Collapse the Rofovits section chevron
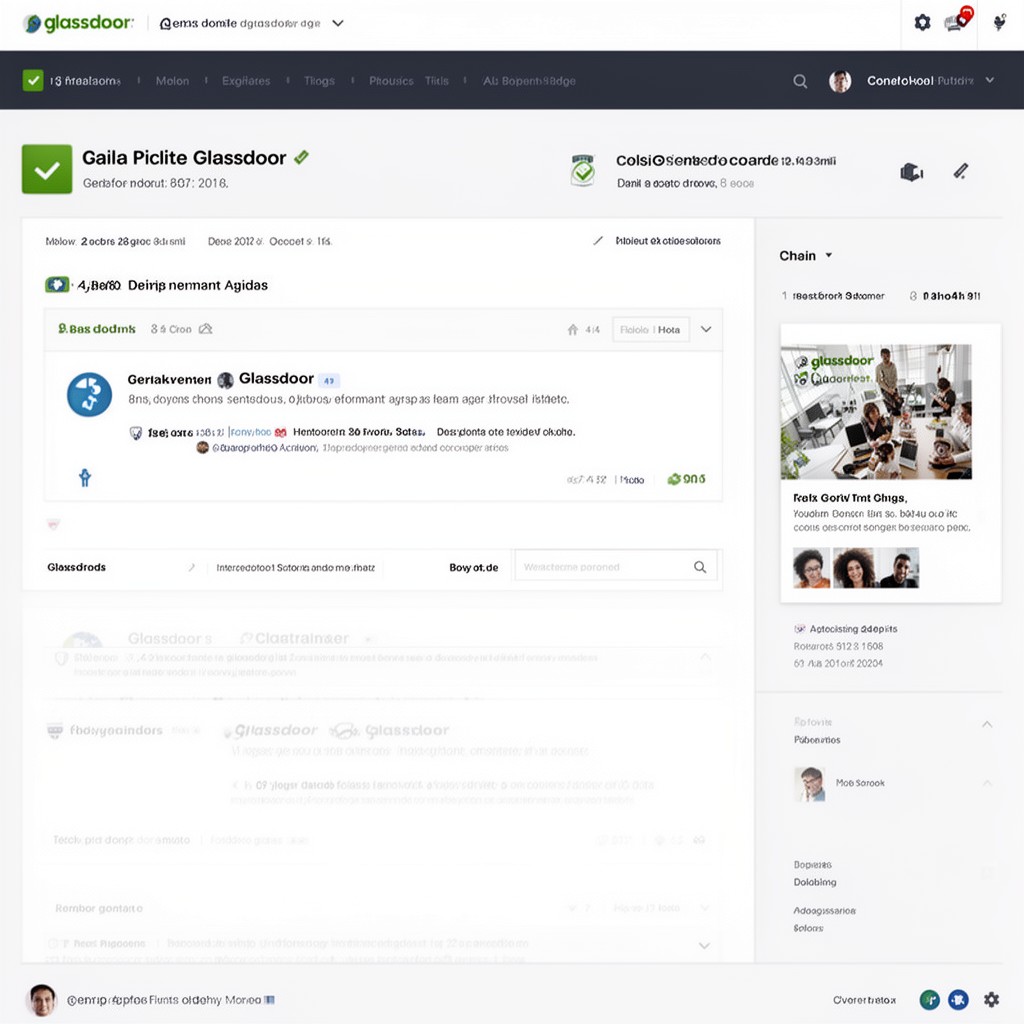1024x1024 pixels. (987, 724)
